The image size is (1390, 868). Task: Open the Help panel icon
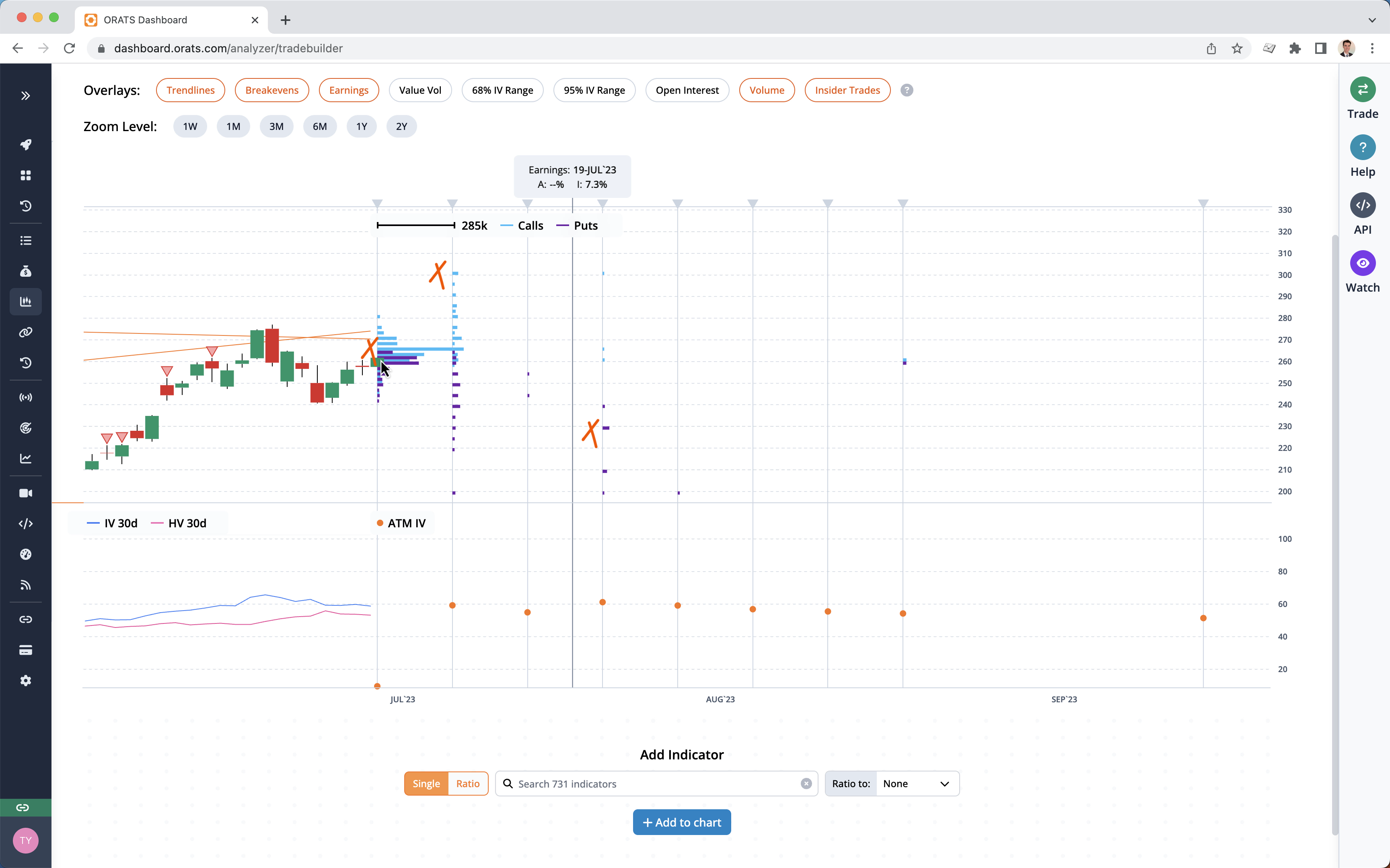(x=1363, y=148)
